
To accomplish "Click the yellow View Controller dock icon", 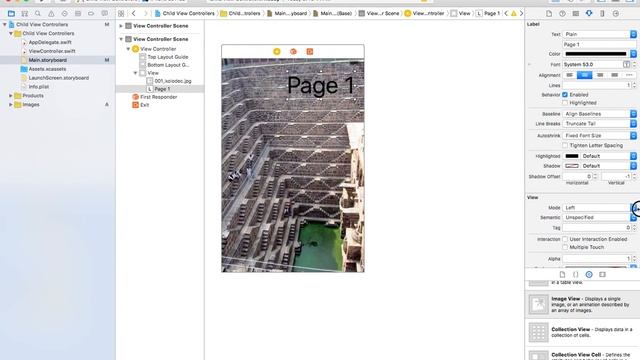I will (277, 51).
